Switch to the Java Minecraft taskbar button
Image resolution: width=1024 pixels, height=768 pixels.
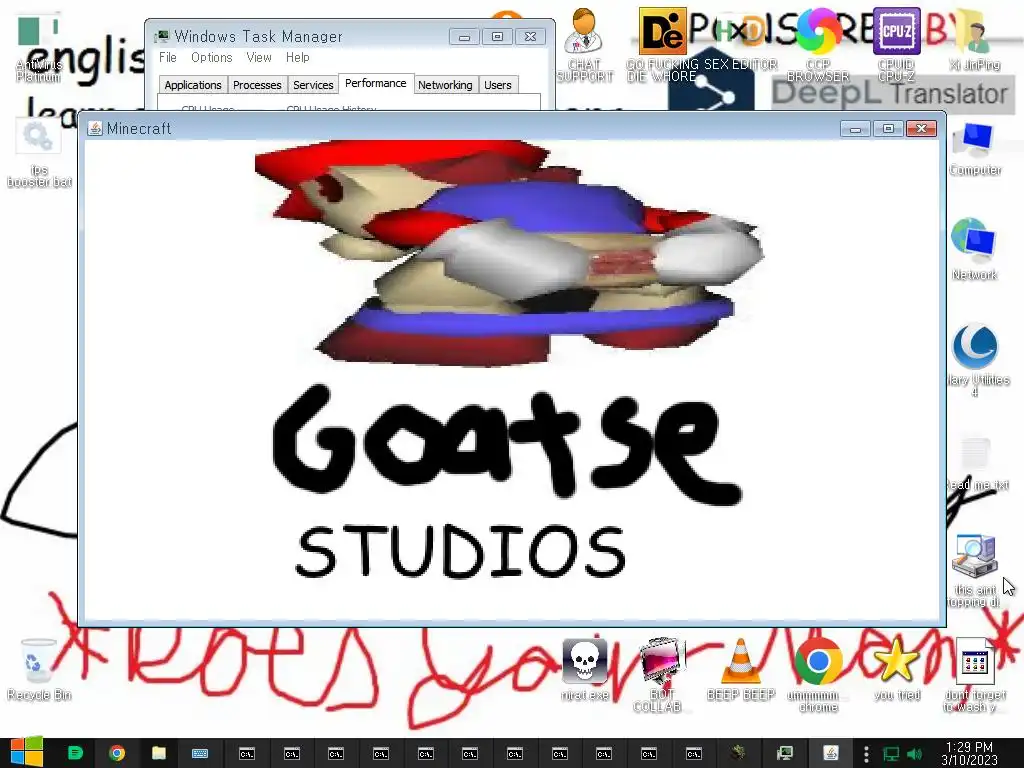831,753
